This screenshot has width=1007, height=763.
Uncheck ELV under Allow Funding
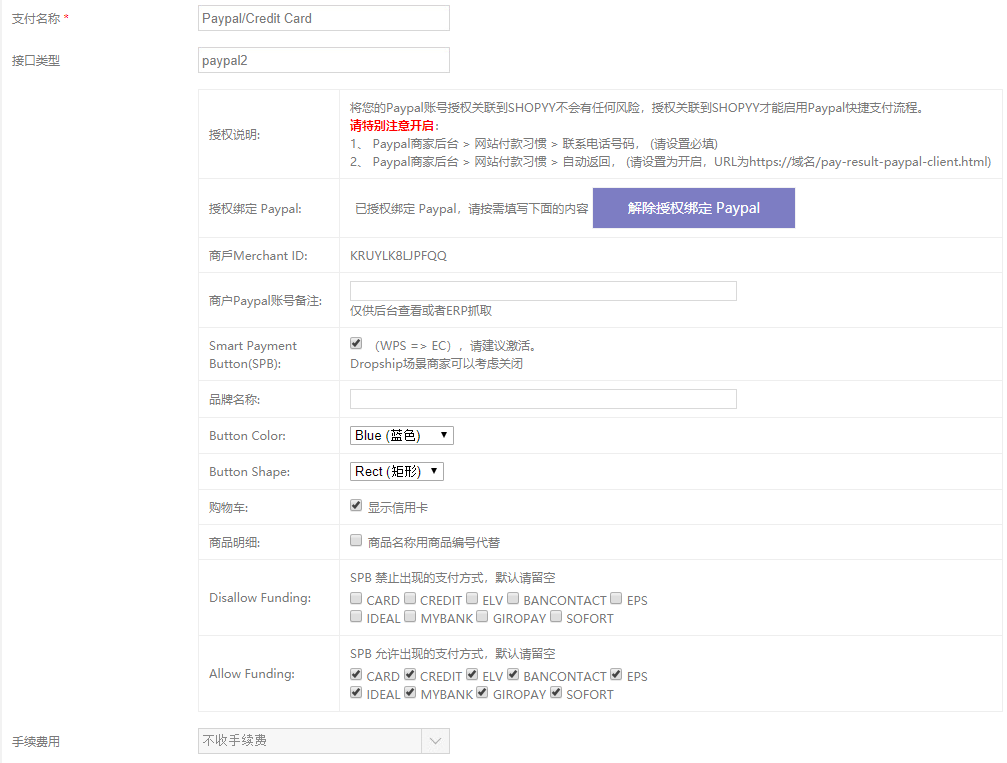pos(471,675)
